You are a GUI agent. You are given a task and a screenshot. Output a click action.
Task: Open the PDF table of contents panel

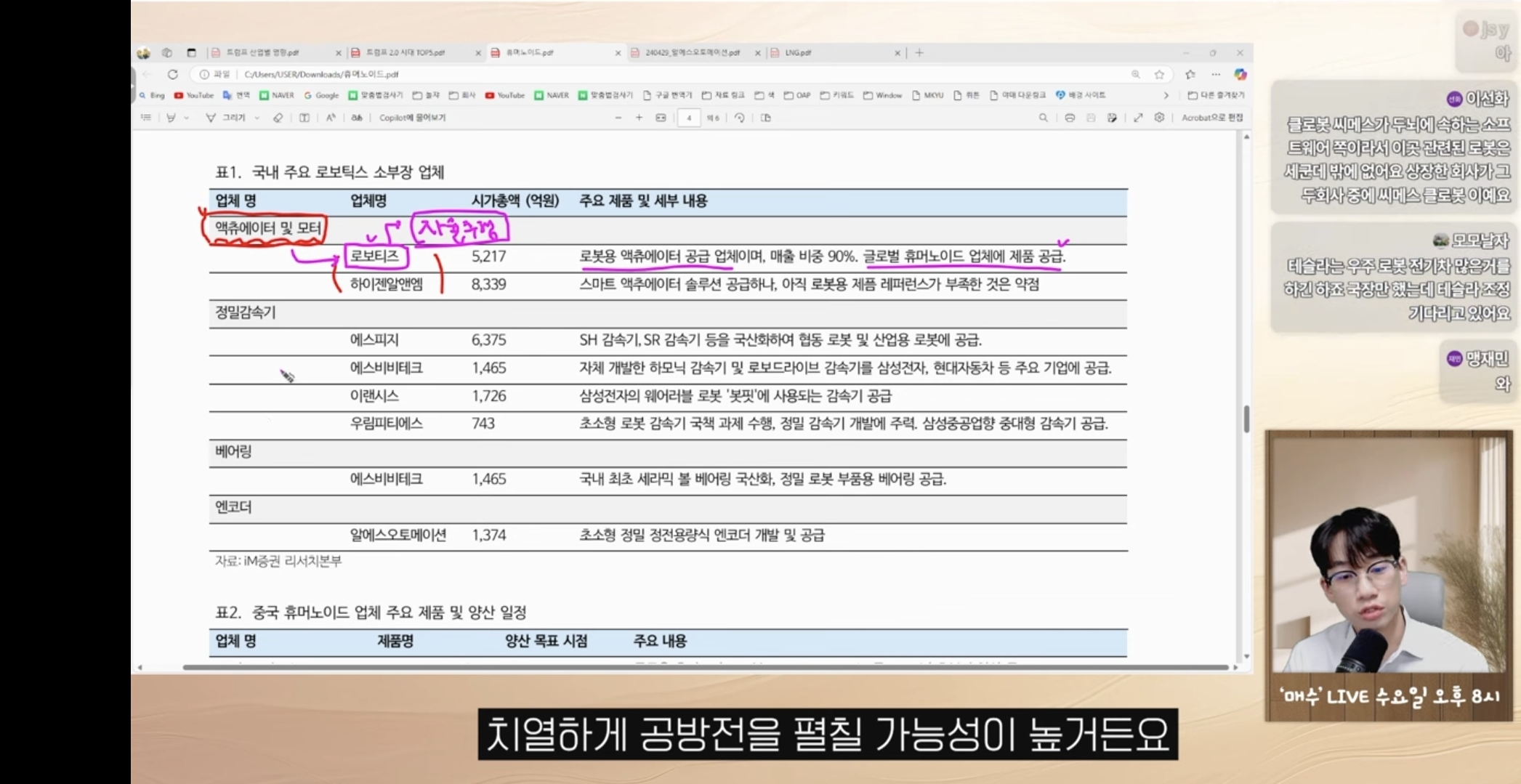(x=146, y=118)
